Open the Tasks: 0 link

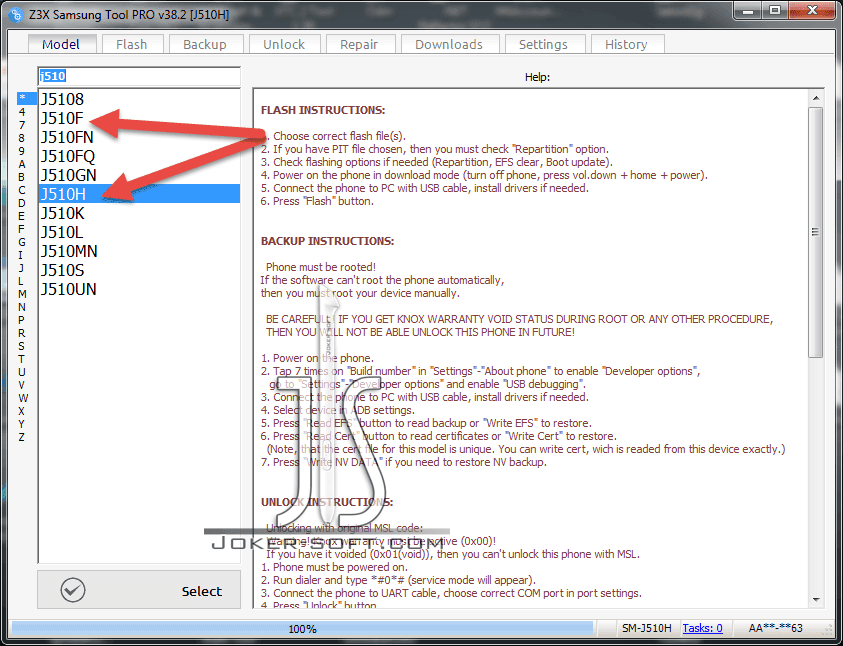(702, 628)
